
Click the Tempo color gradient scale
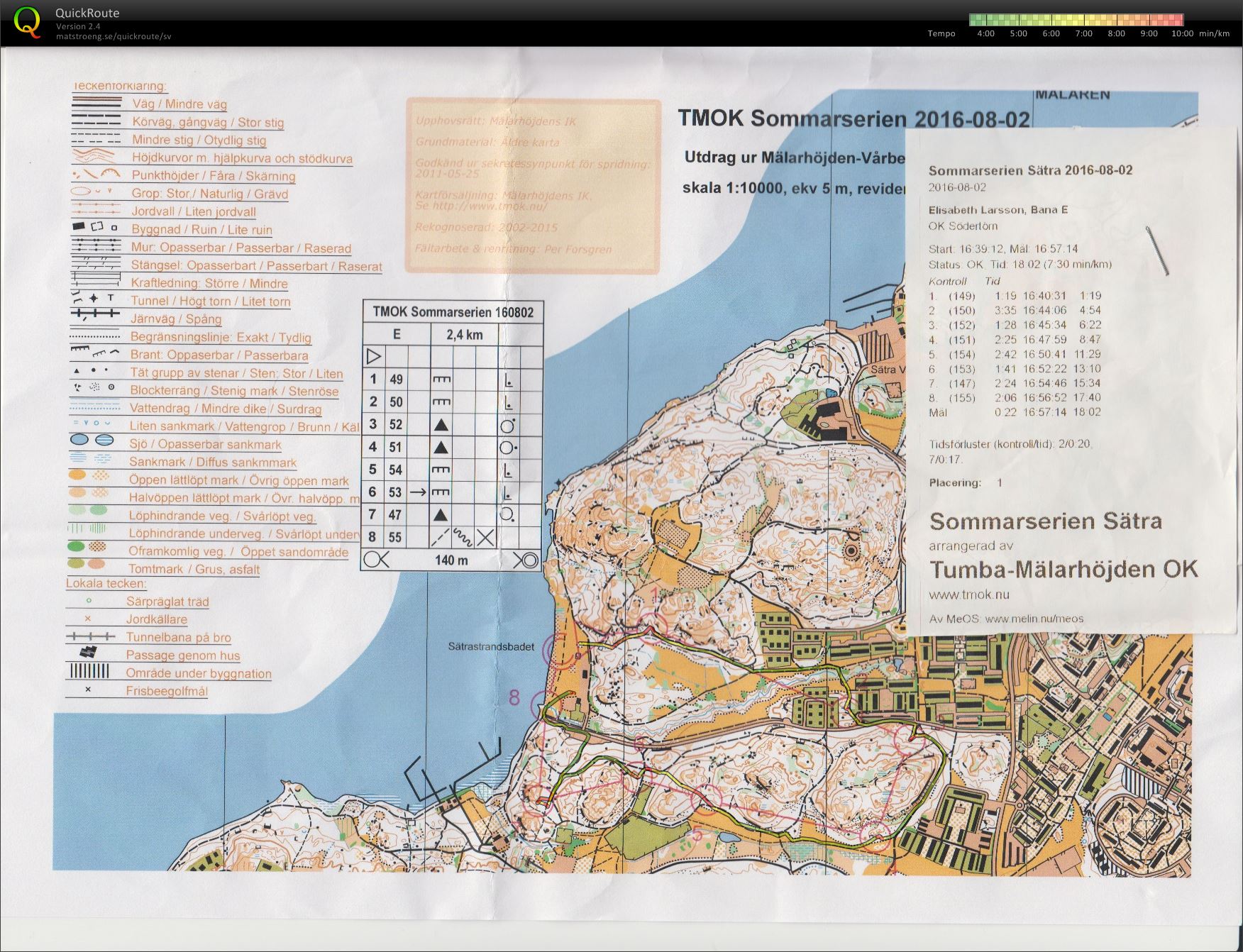[1076, 20]
